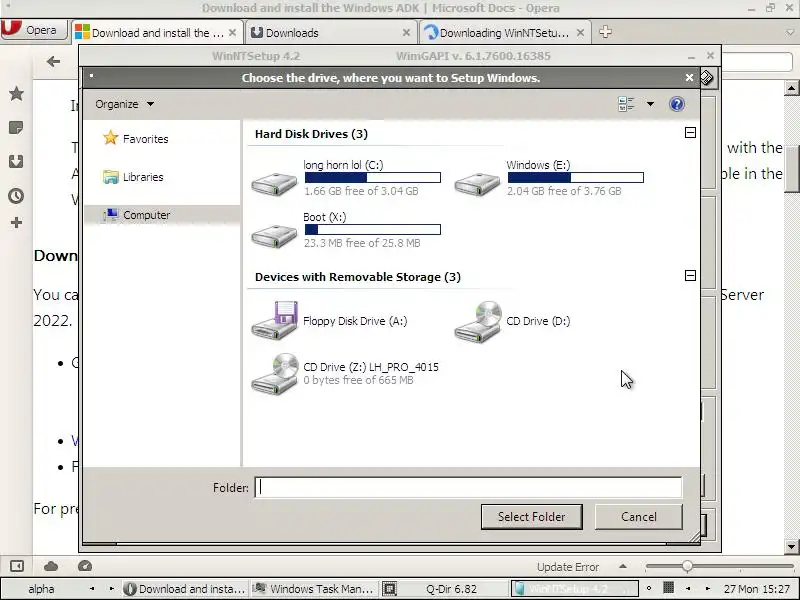
Task: Open Opera's downloads icon in the sidebar
Action: tap(16, 162)
